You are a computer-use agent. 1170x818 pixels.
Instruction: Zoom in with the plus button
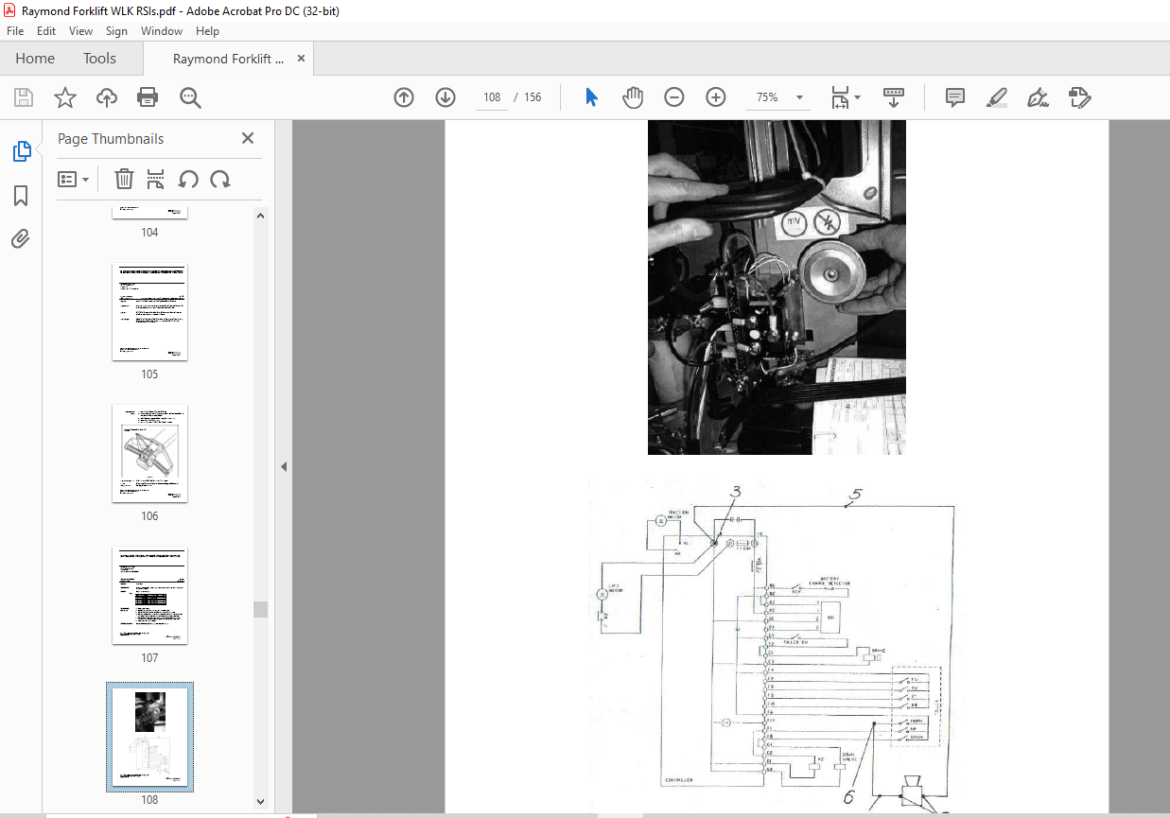click(716, 97)
